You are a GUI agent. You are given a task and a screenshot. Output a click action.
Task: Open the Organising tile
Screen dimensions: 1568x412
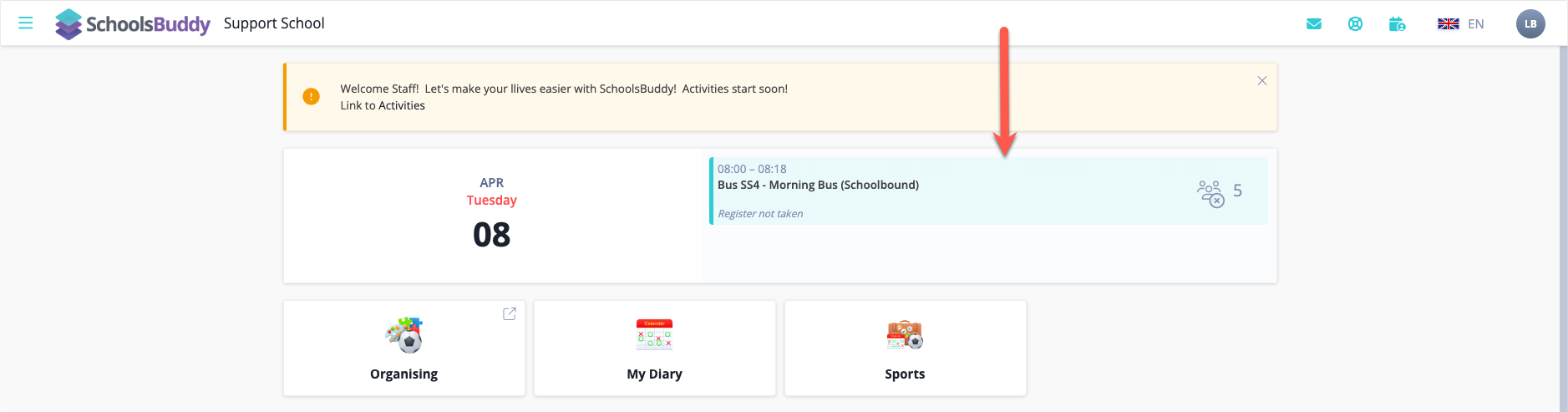(404, 348)
